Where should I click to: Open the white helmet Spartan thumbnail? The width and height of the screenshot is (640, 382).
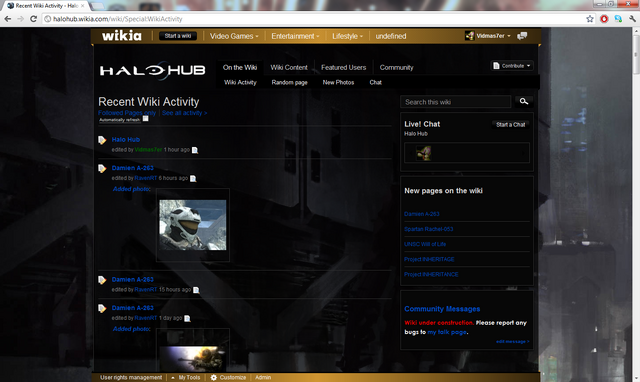pos(193,225)
